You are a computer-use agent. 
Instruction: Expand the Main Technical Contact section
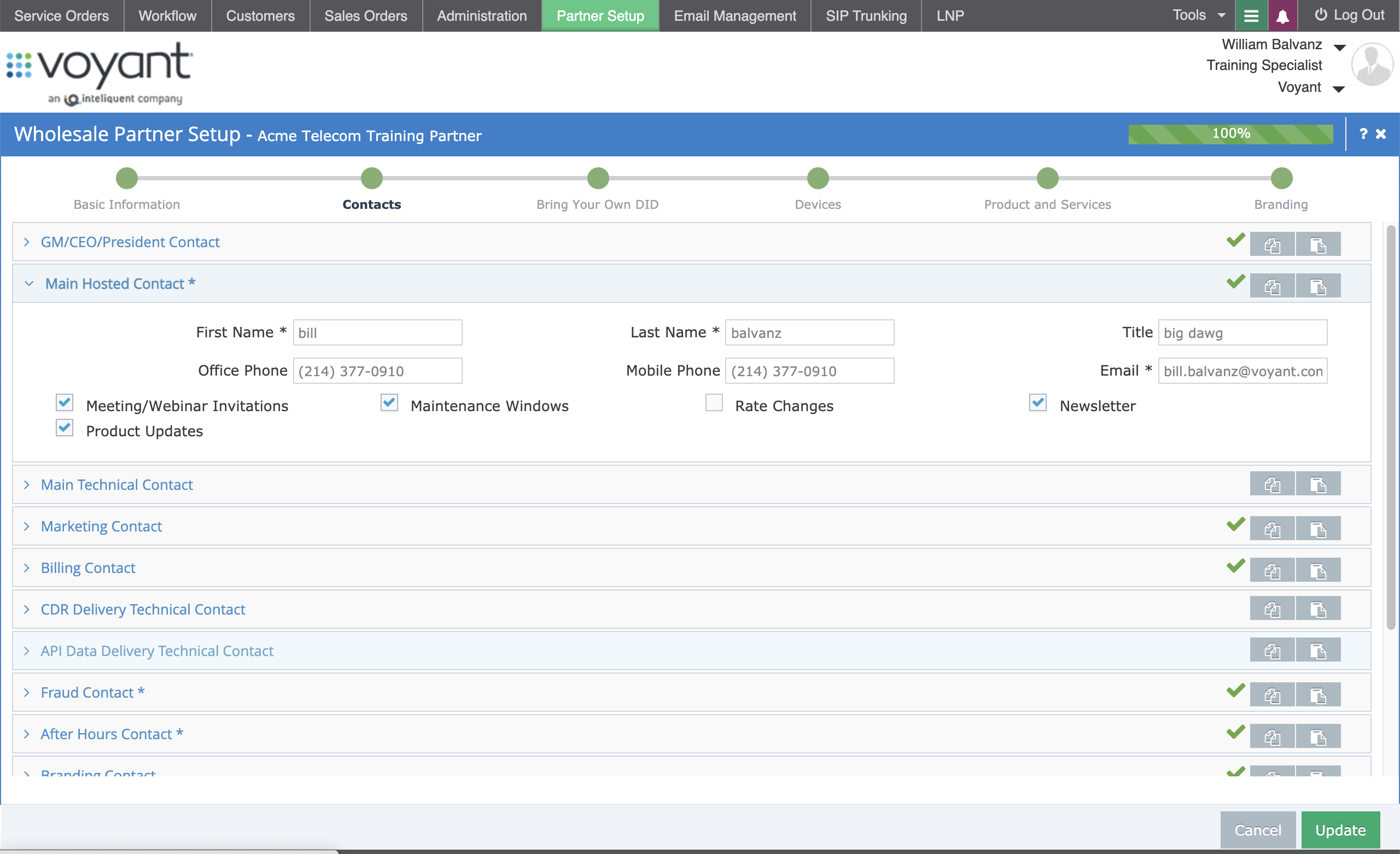(x=116, y=484)
